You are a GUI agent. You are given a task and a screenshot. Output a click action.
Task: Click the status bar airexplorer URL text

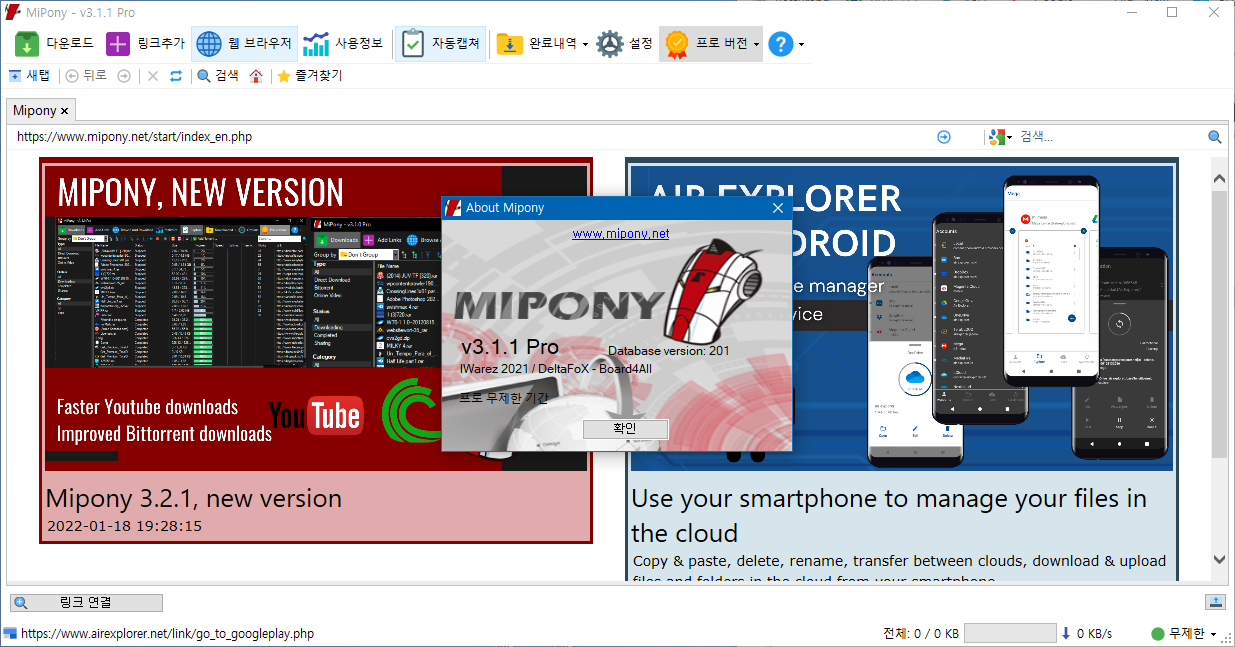(167, 633)
